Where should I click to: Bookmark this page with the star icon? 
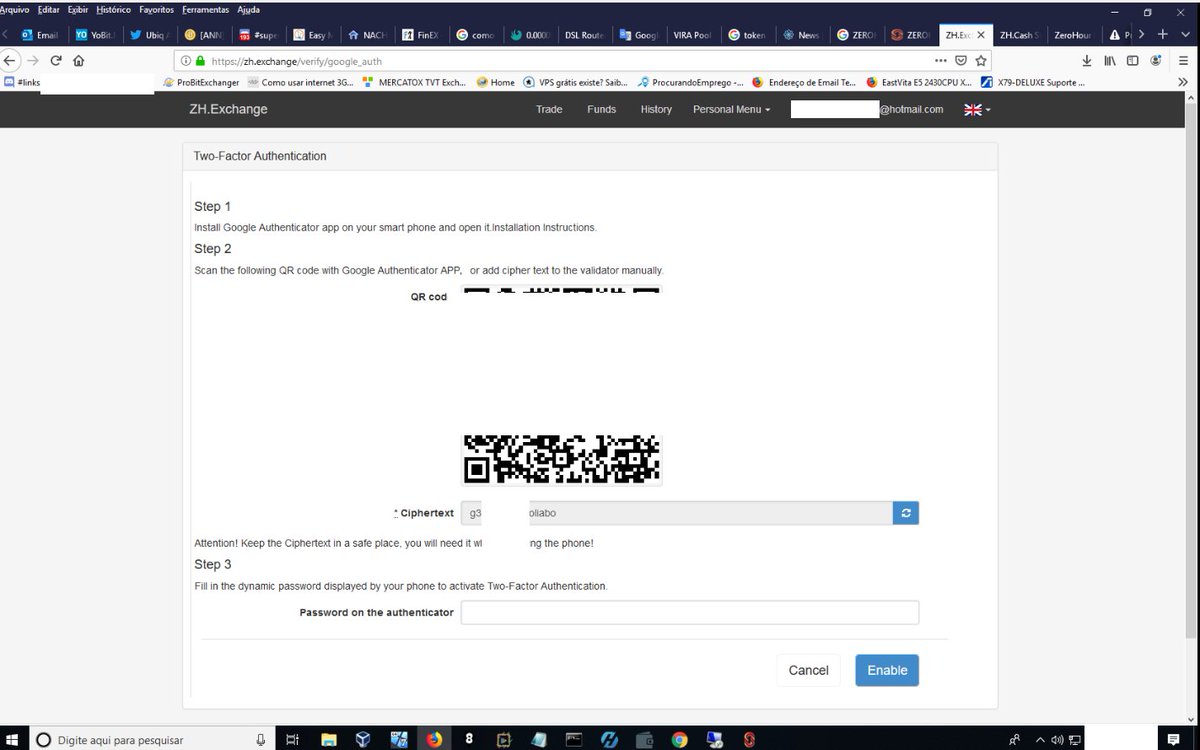pyautogui.click(x=981, y=60)
